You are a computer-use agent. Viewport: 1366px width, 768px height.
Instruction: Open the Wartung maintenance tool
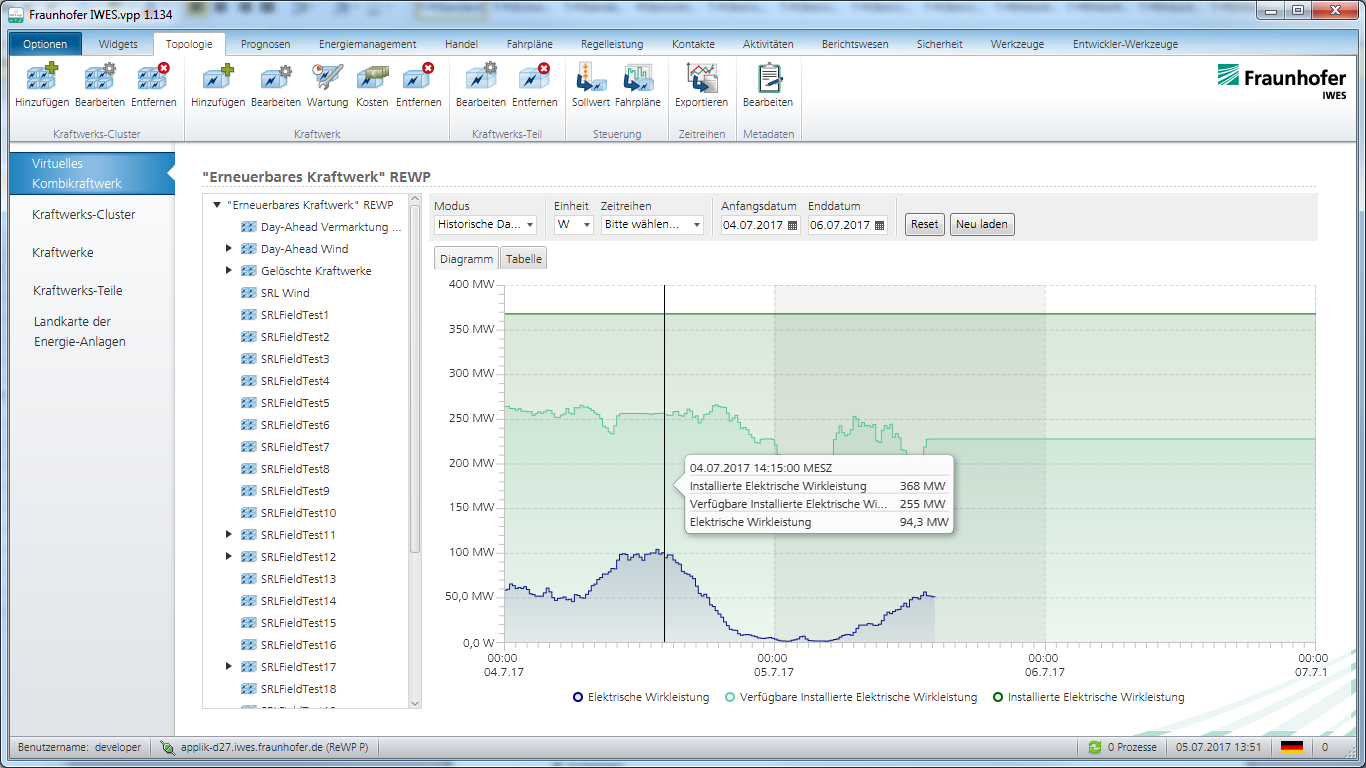327,78
